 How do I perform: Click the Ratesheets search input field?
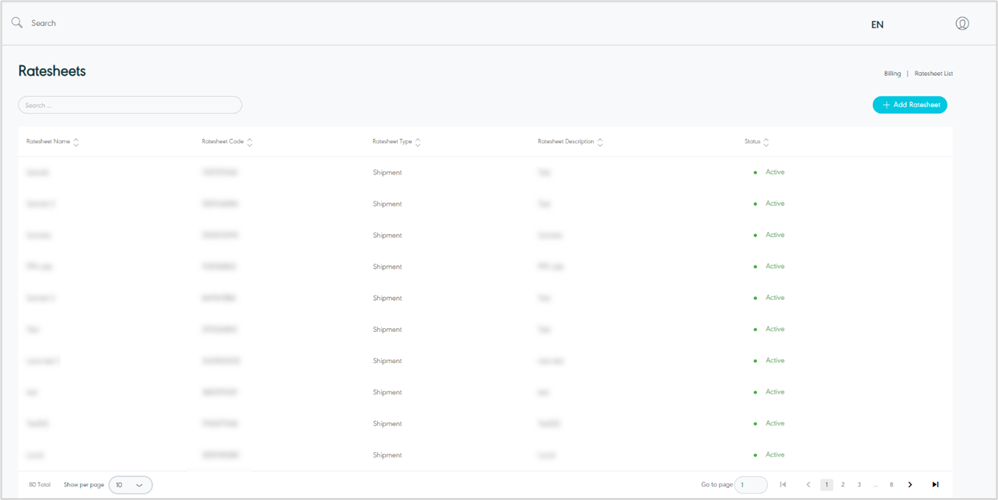point(130,104)
